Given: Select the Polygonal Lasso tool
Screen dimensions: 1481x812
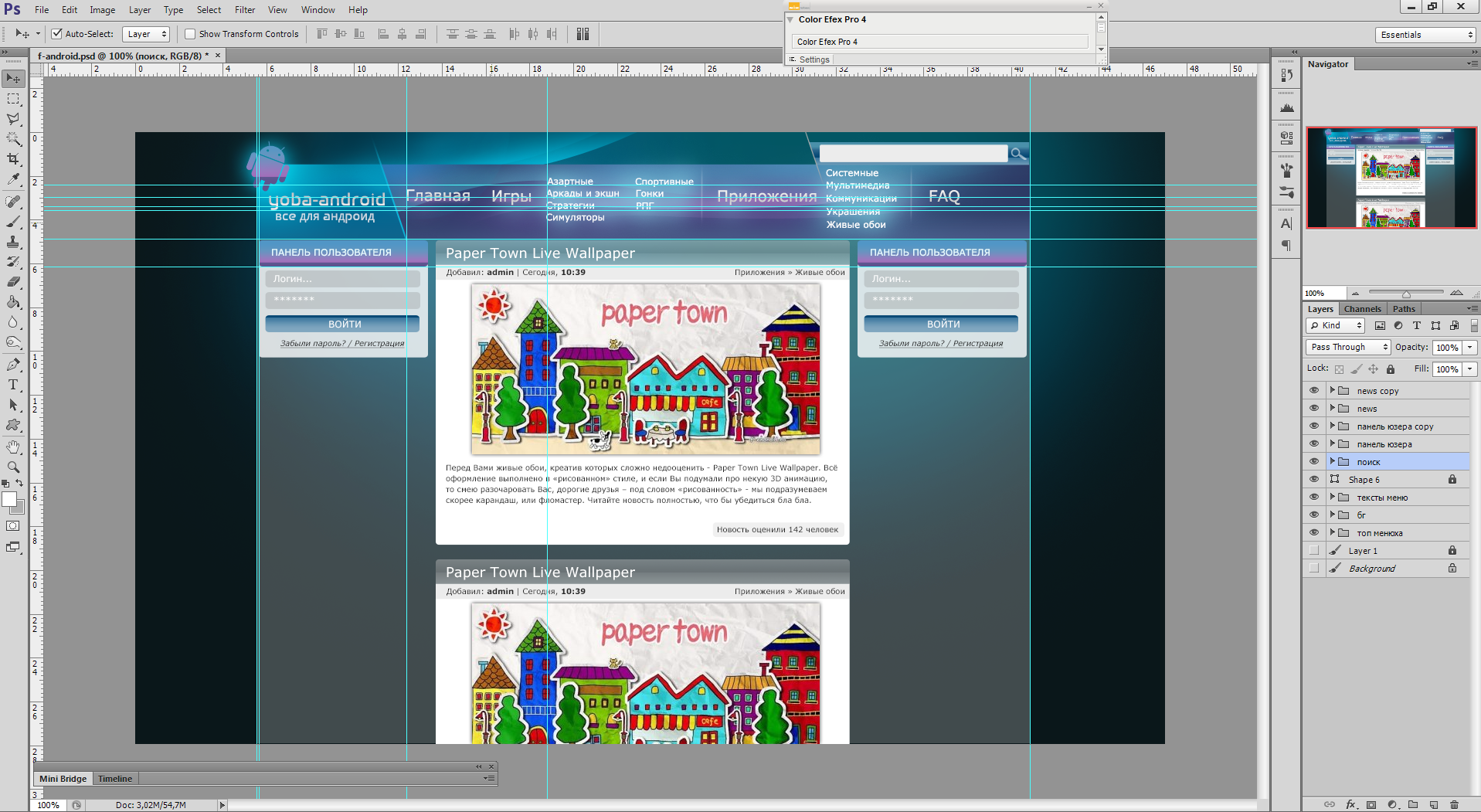Looking at the screenshot, I should click(x=14, y=119).
